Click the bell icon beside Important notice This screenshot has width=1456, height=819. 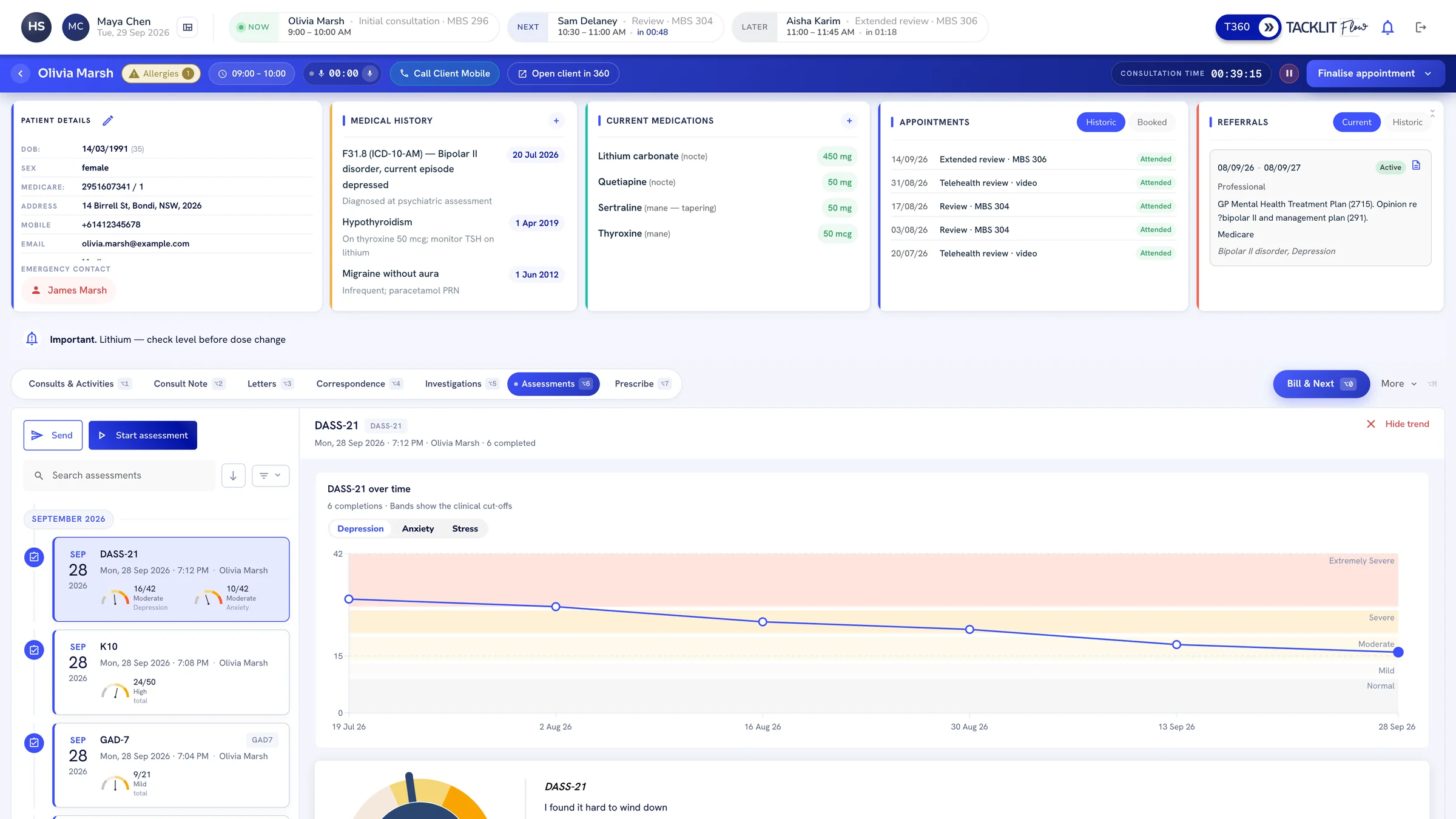coord(32,339)
